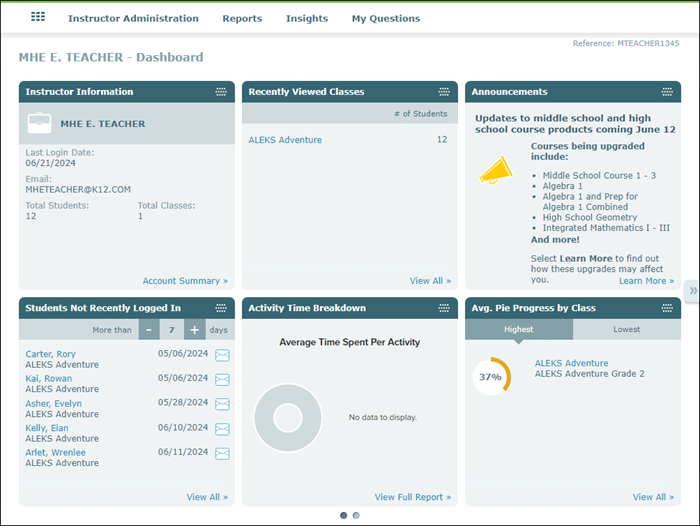Screen dimensions: 700x526
Task: Open the Reports menu
Action: [242, 18]
